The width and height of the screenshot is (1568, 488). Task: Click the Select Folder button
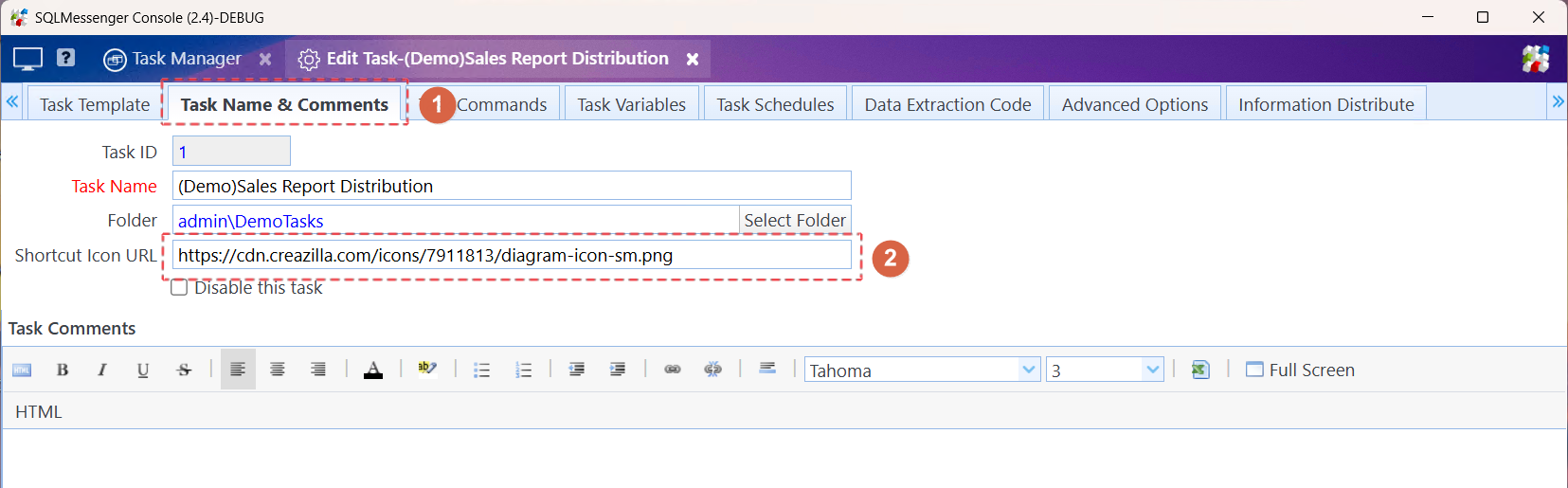[x=795, y=220]
